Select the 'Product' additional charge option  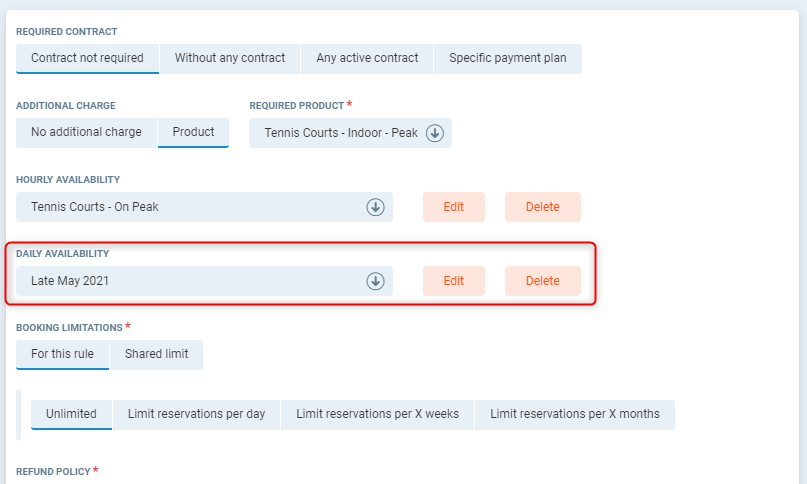(x=193, y=132)
